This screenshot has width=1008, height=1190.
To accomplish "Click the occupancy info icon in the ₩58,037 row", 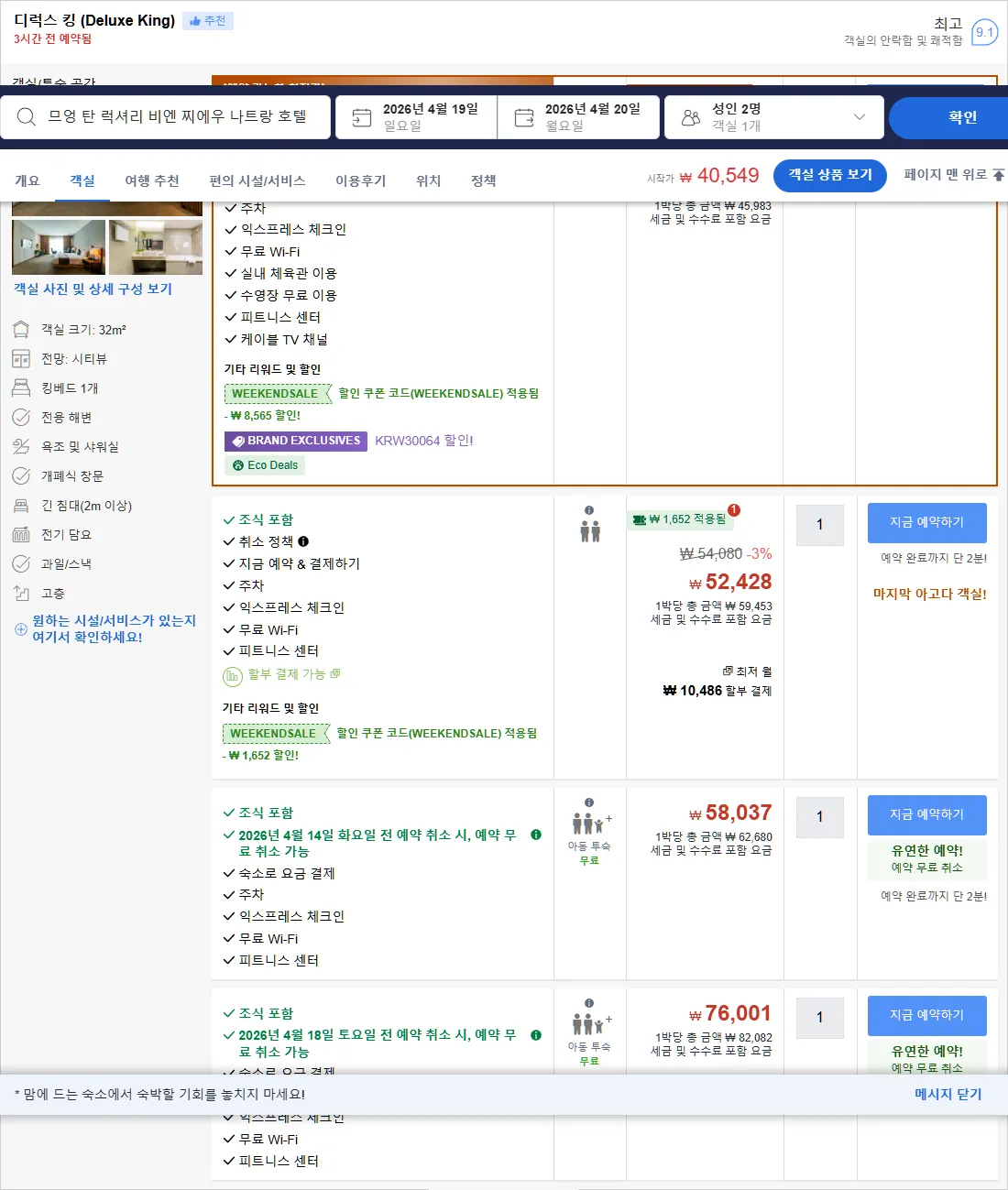I will tap(589, 802).
